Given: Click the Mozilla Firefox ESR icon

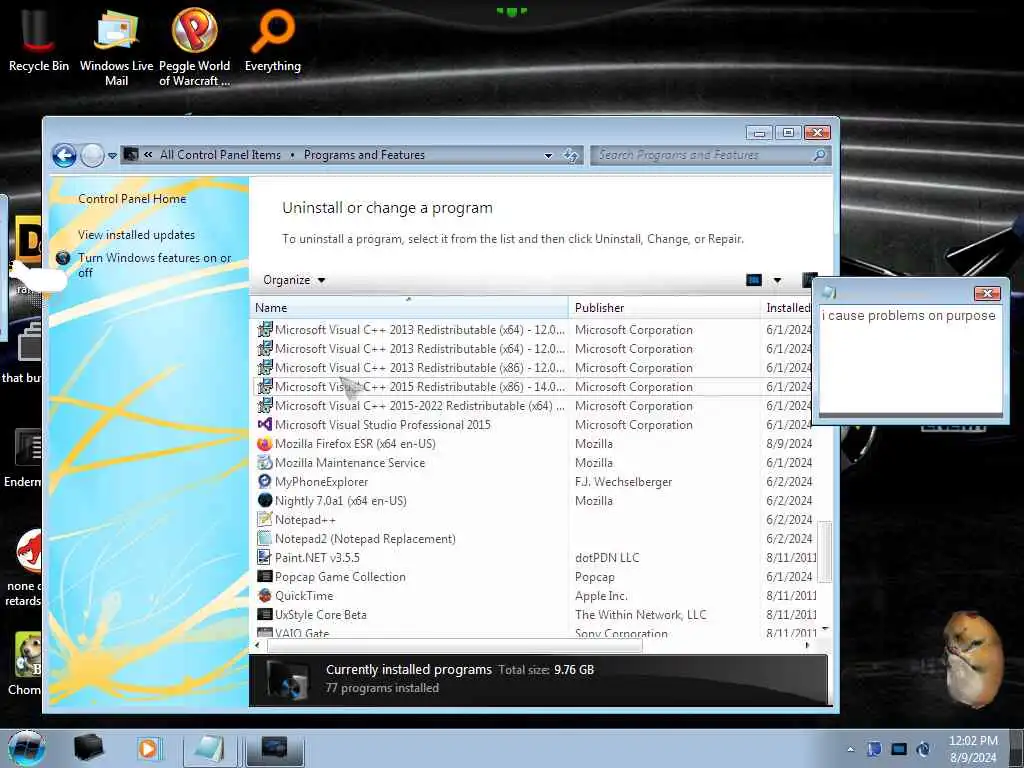Looking at the screenshot, I should (x=264, y=443).
